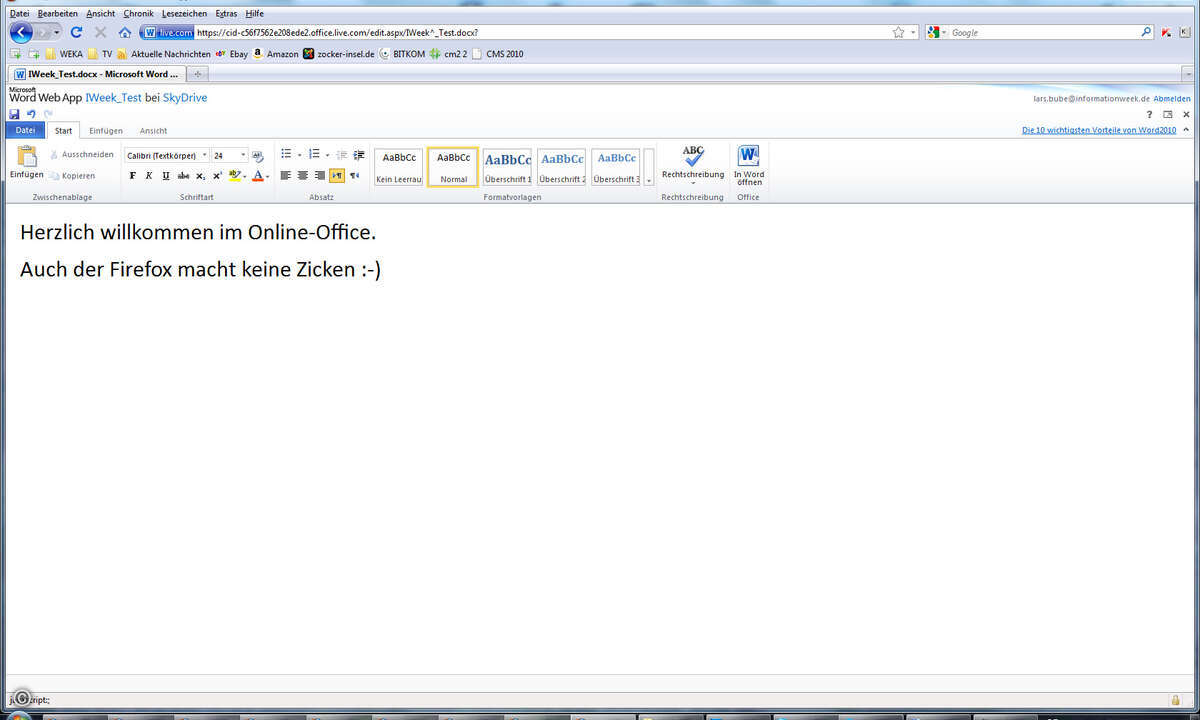Click the Einfügen paste icon
1200x720 pixels.
(27, 156)
